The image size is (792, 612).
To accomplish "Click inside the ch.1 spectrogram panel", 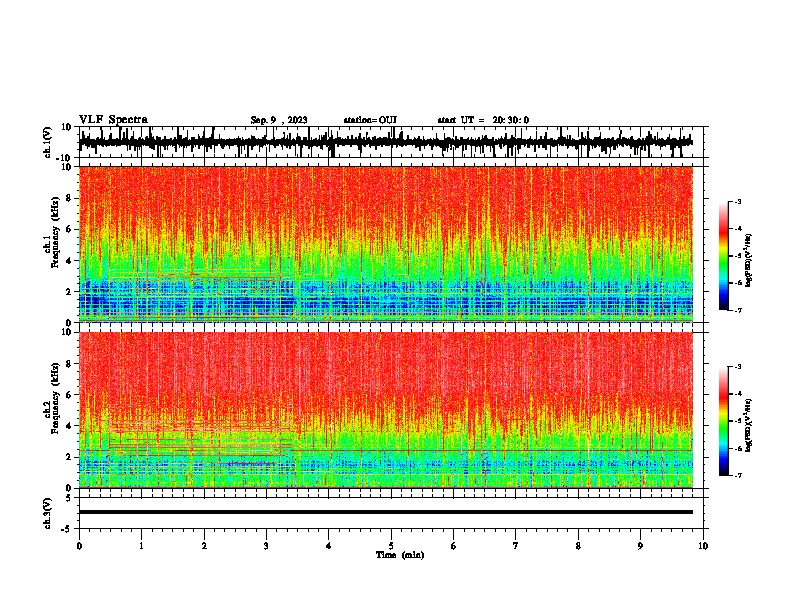I will 386,244.
